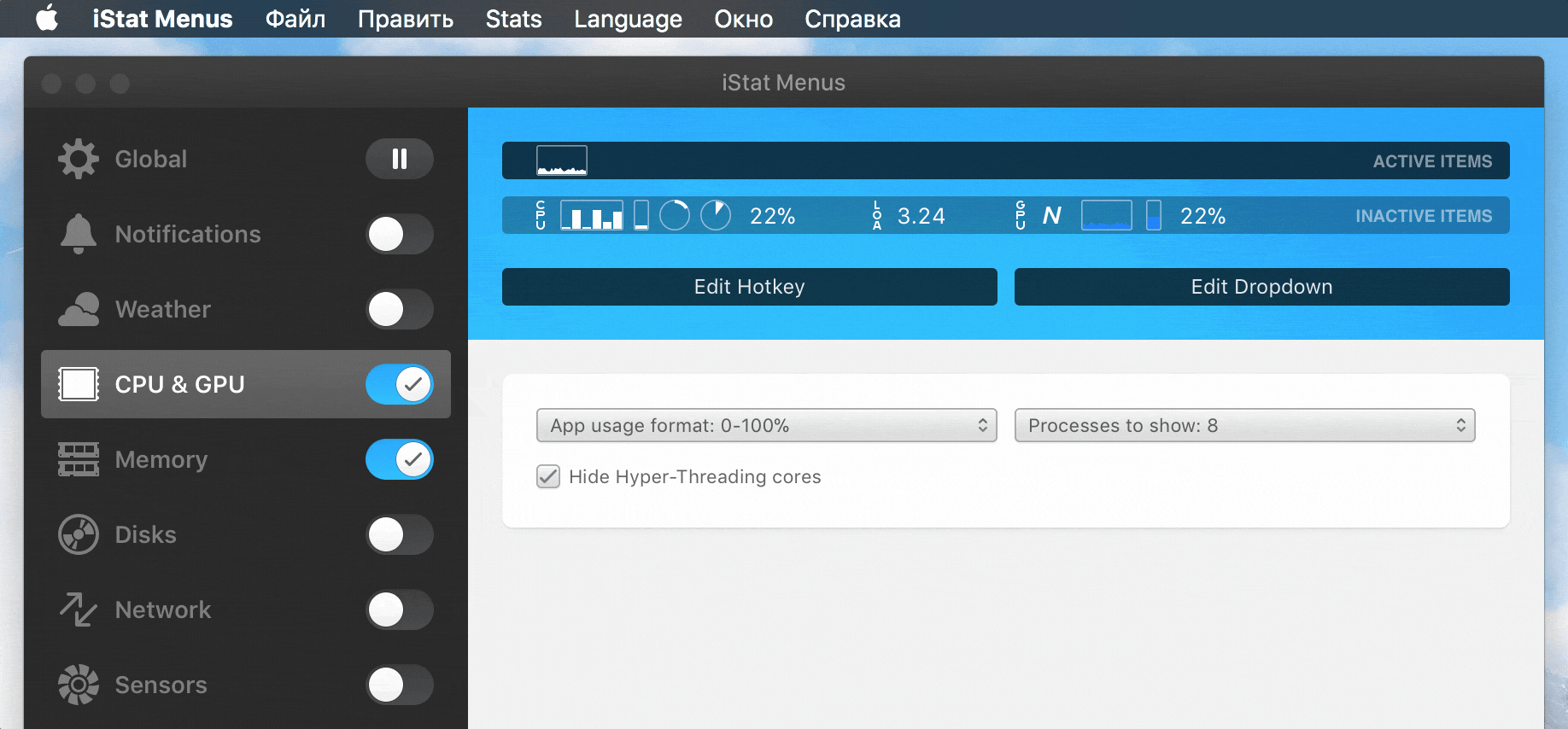Click the Sensors fan icon

(79, 685)
